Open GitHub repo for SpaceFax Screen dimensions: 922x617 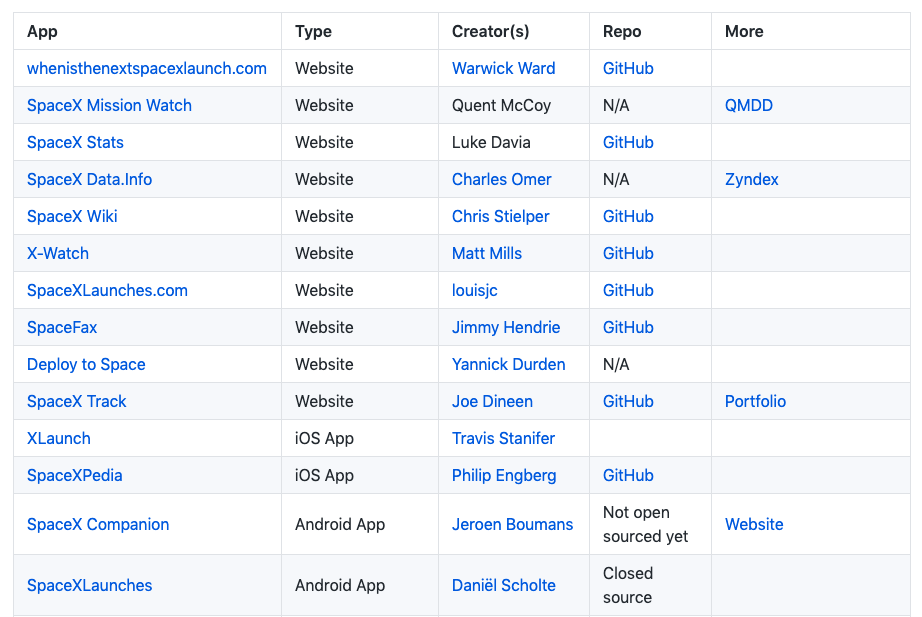628,327
